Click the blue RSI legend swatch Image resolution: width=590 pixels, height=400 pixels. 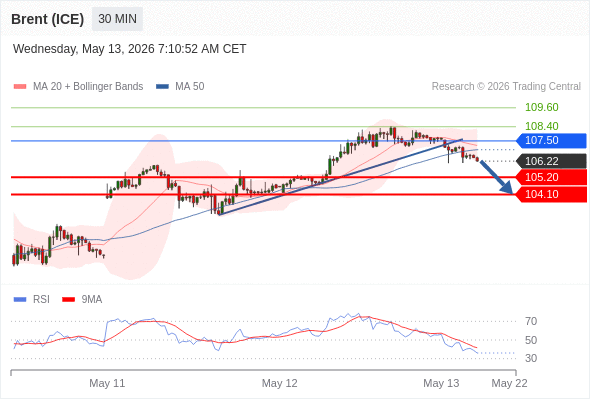click(x=20, y=300)
